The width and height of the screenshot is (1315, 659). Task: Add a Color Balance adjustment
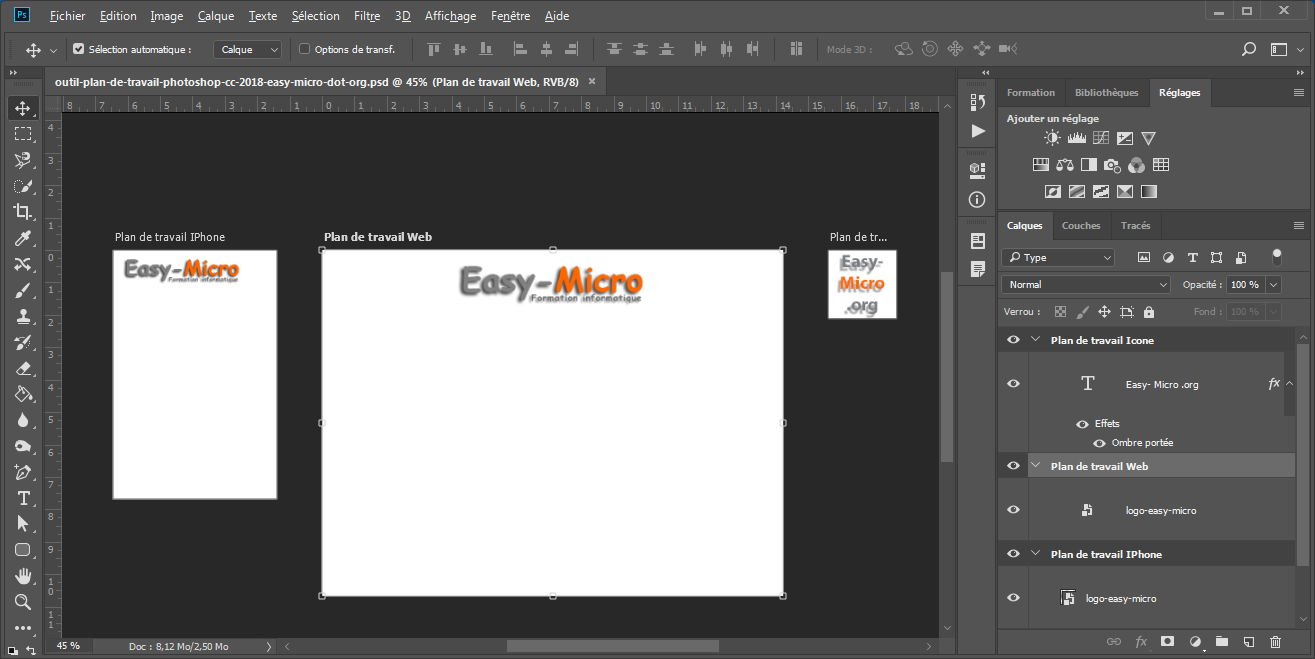[x=1064, y=165]
